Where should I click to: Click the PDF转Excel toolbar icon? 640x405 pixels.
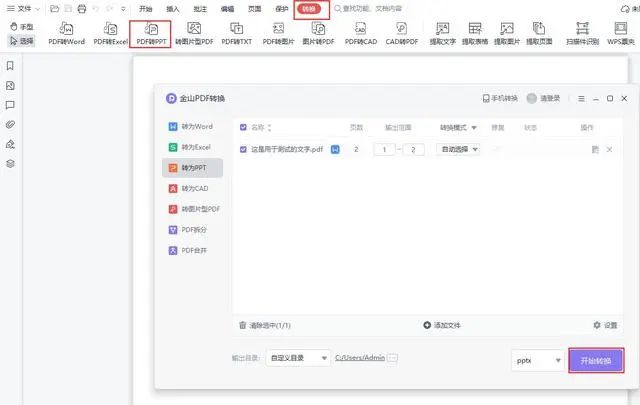(x=110, y=33)
